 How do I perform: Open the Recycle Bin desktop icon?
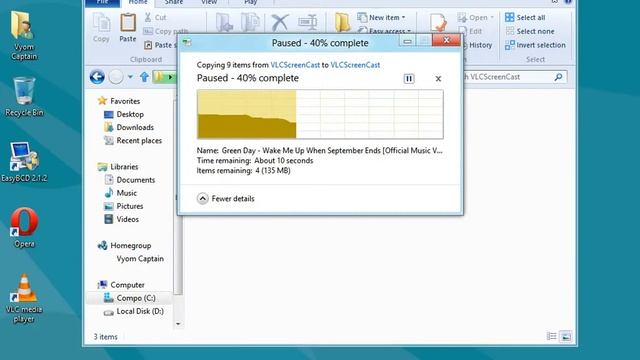(24, 97)
